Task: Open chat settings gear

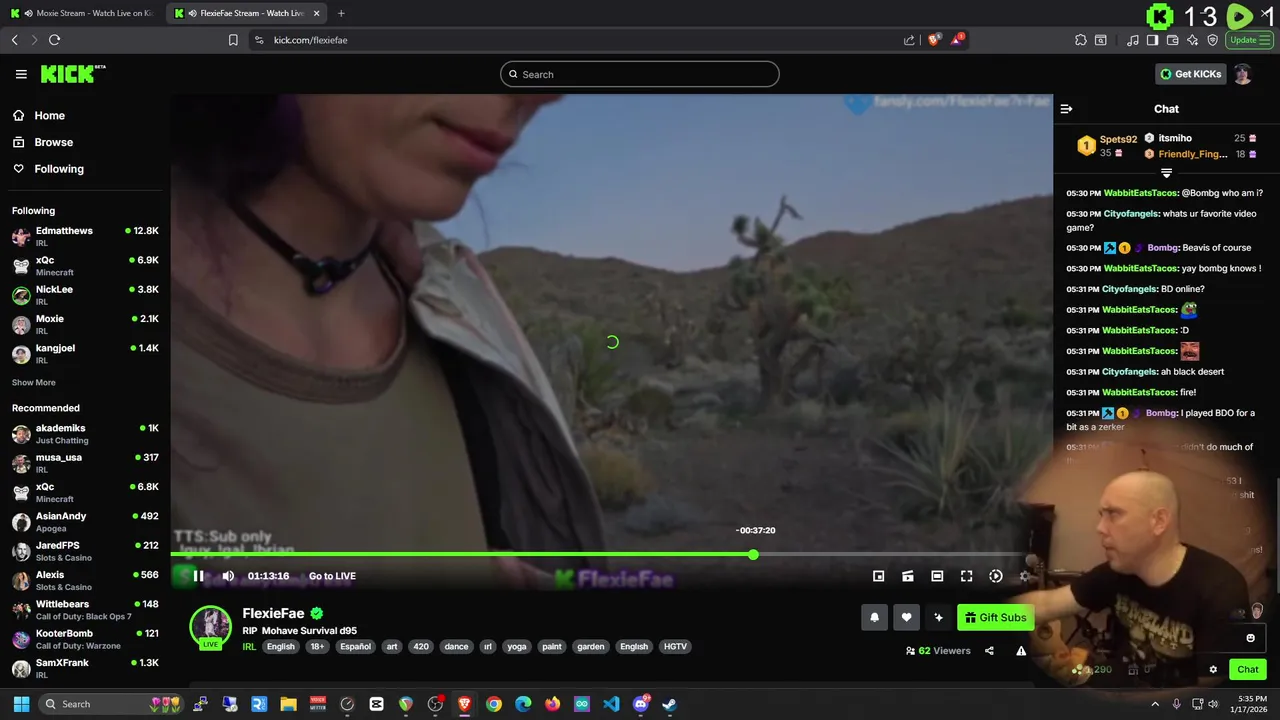Action: (1213, 670)
